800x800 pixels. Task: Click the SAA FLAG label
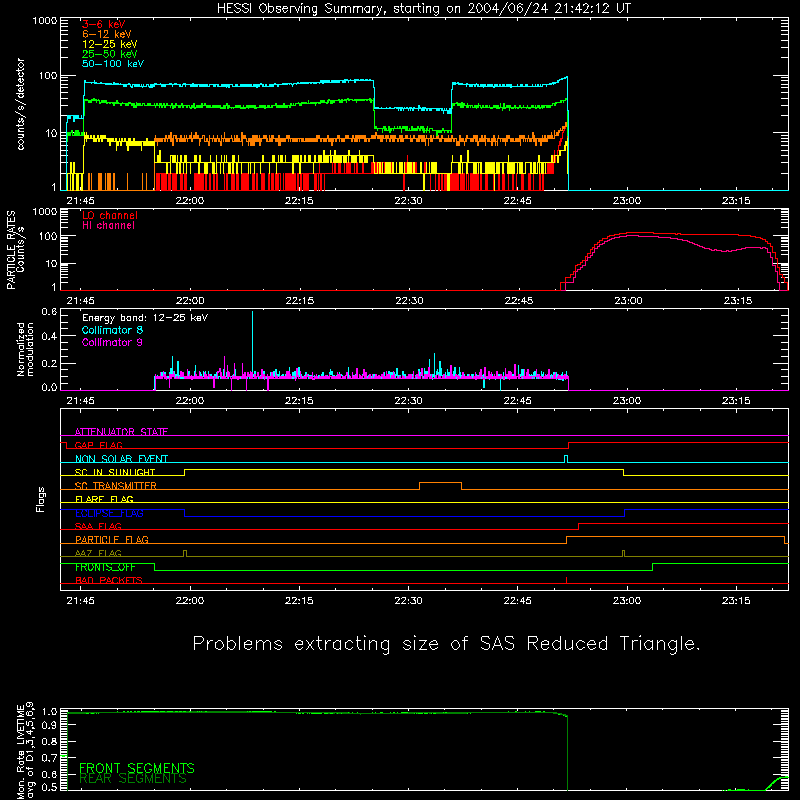98,526
